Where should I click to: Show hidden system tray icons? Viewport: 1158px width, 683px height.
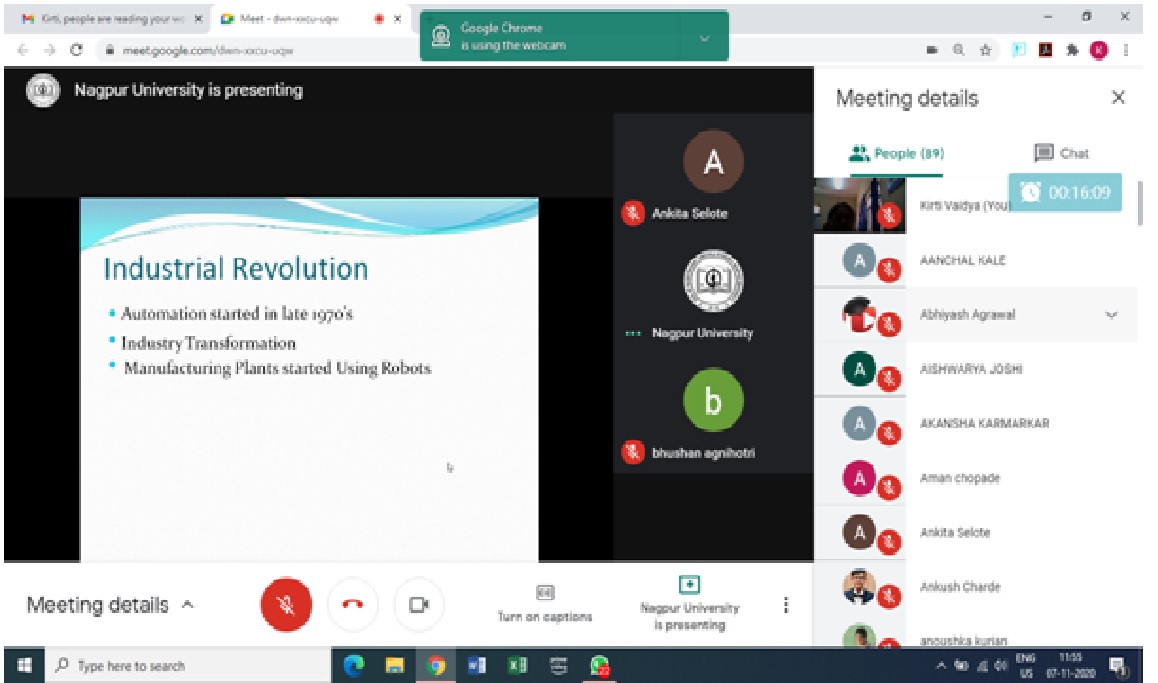point(940,666)
